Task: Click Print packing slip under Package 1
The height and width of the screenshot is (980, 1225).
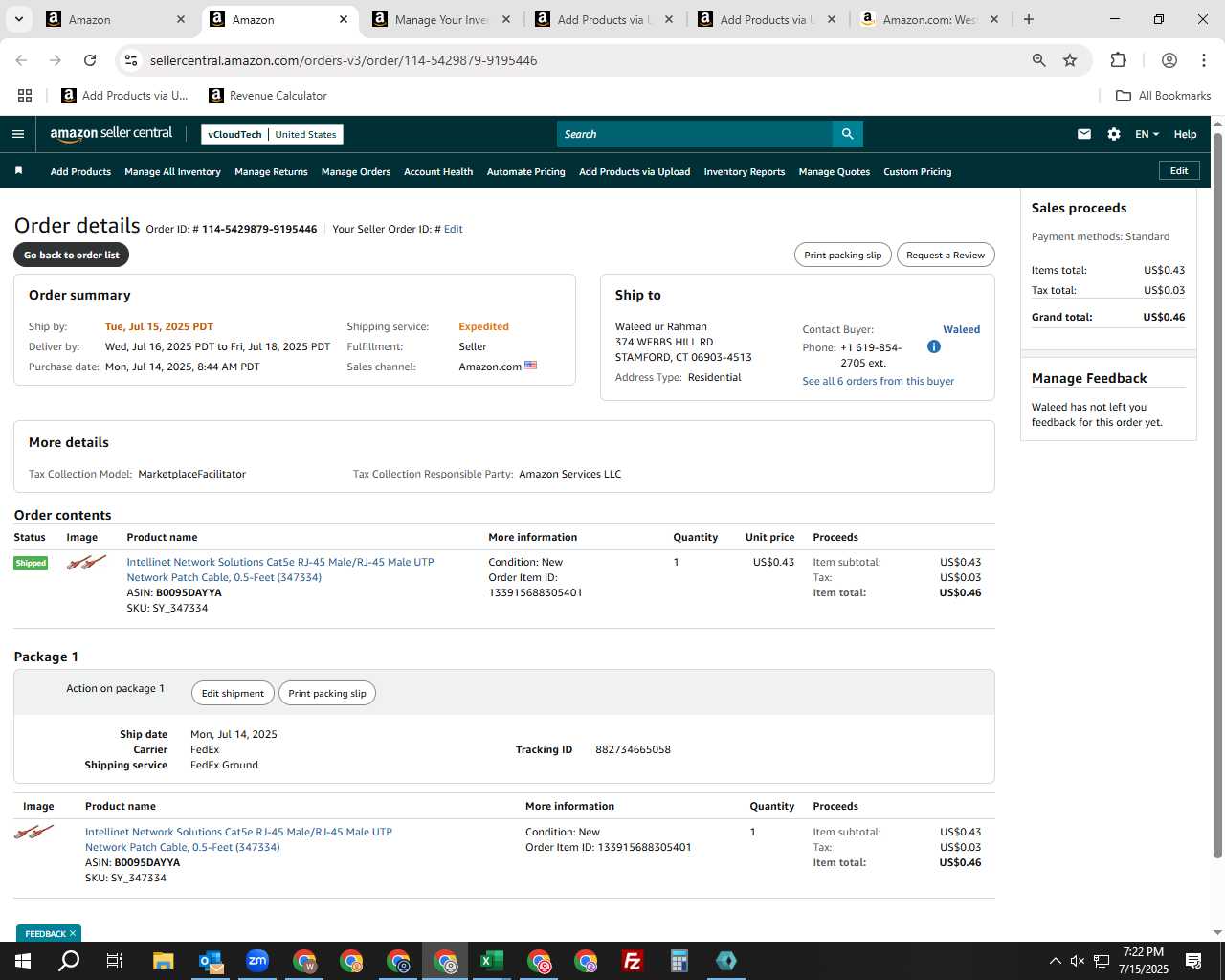Action: point(327,693)
